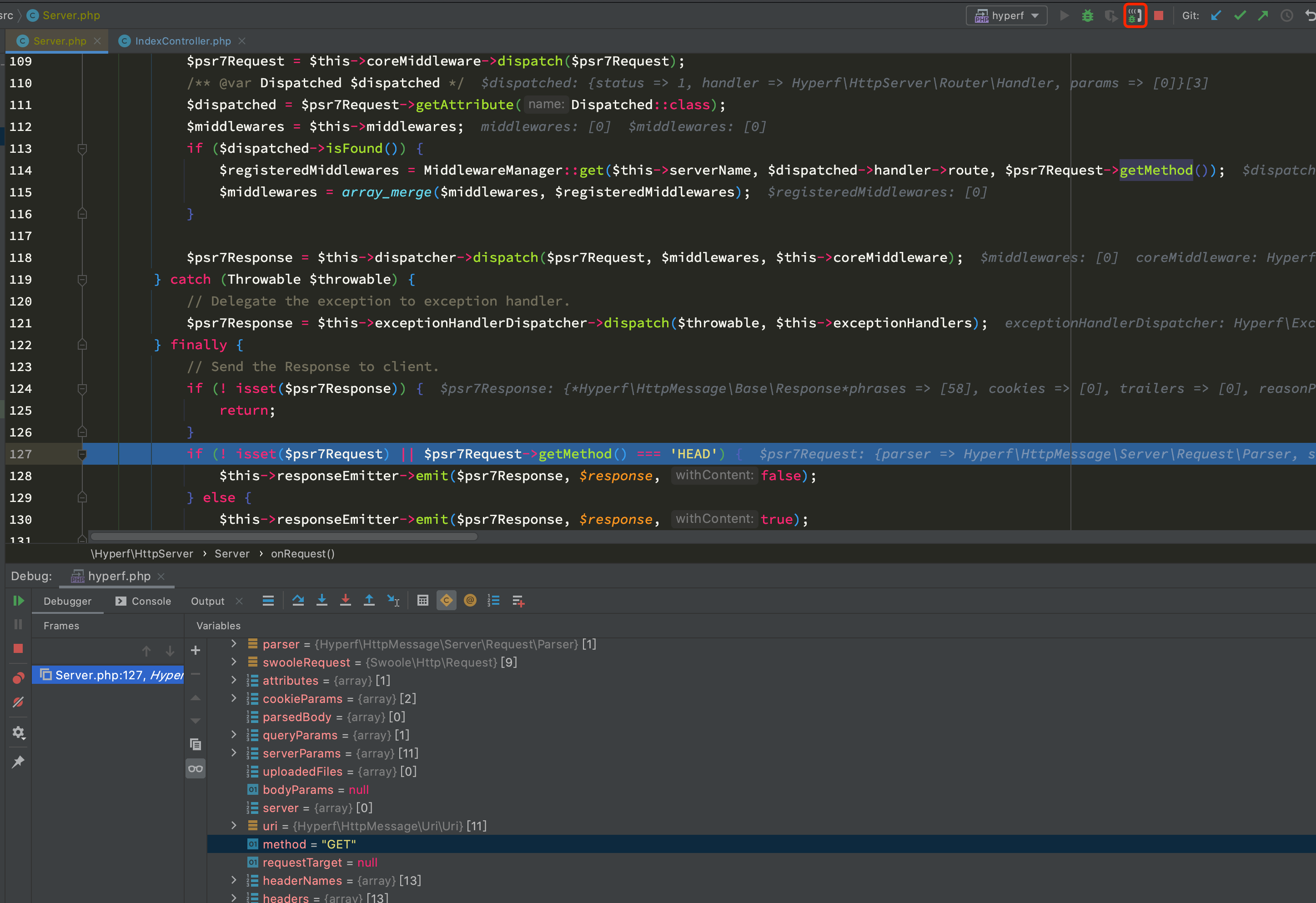Switch to the IndexController.php editor tab
The image size is (1316, 903).
point(182,41)
